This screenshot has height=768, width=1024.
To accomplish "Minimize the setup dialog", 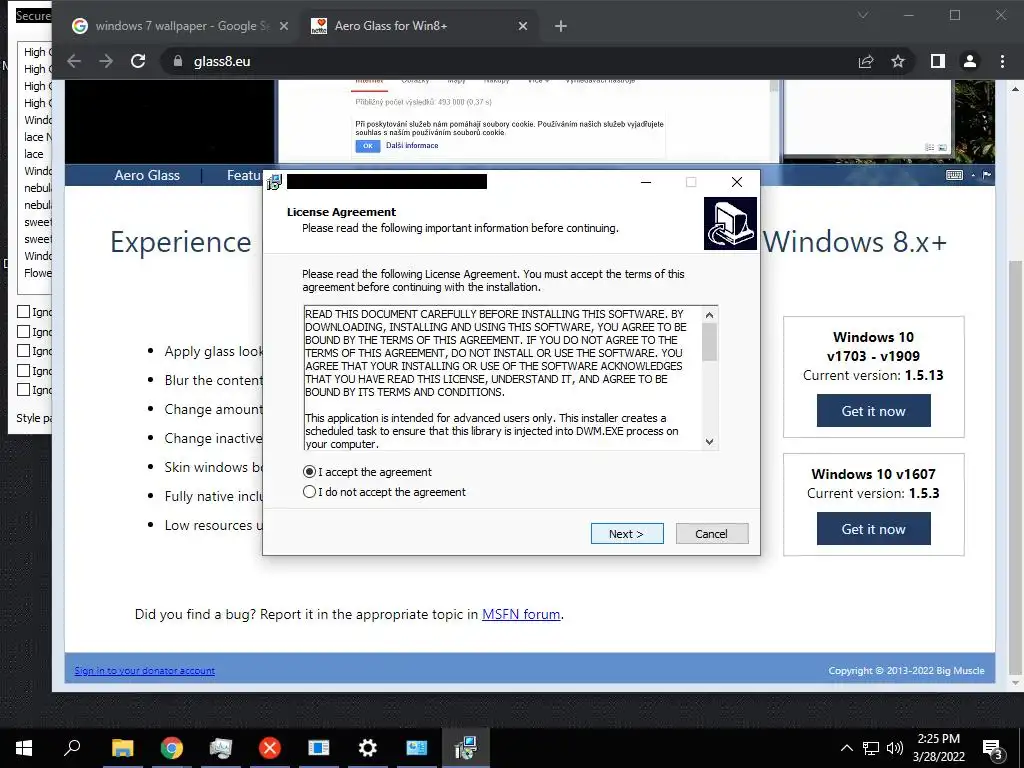I will coord(646,182).
